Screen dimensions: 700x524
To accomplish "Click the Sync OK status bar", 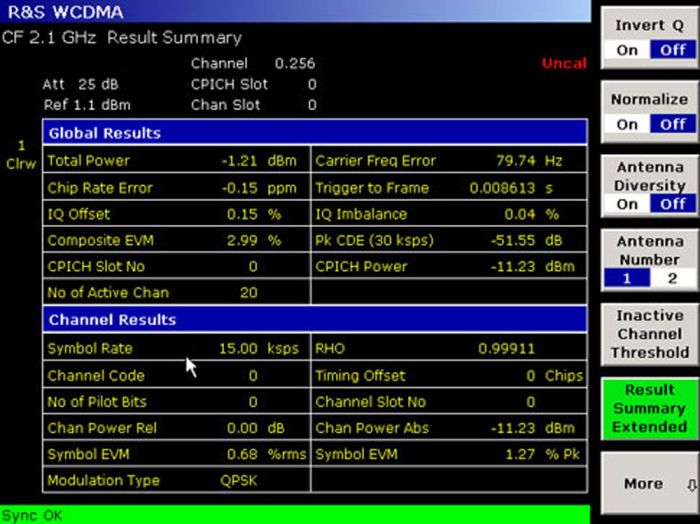I will (x=295, y=515).
